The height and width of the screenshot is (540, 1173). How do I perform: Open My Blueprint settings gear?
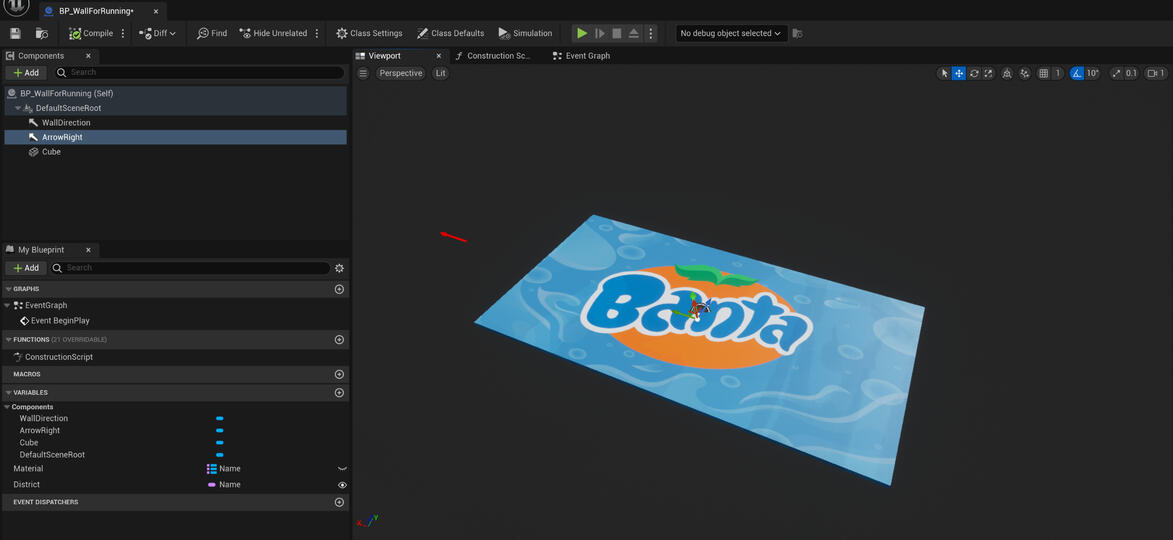point(340,268)
